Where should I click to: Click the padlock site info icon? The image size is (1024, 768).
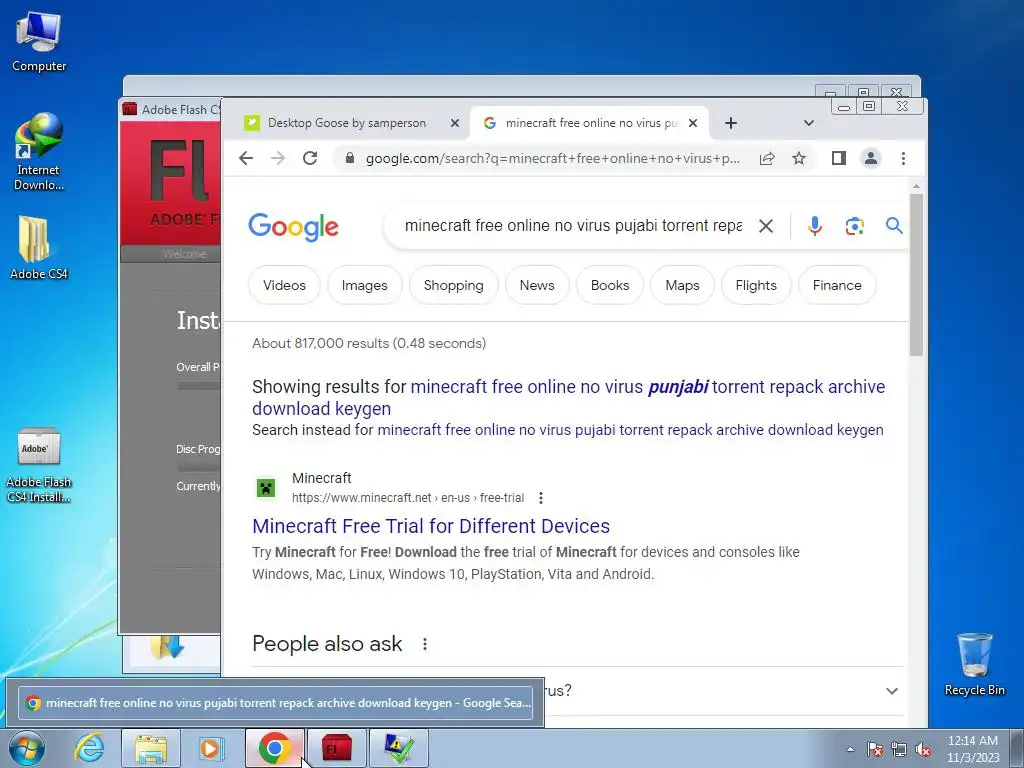tap(350, 158)
